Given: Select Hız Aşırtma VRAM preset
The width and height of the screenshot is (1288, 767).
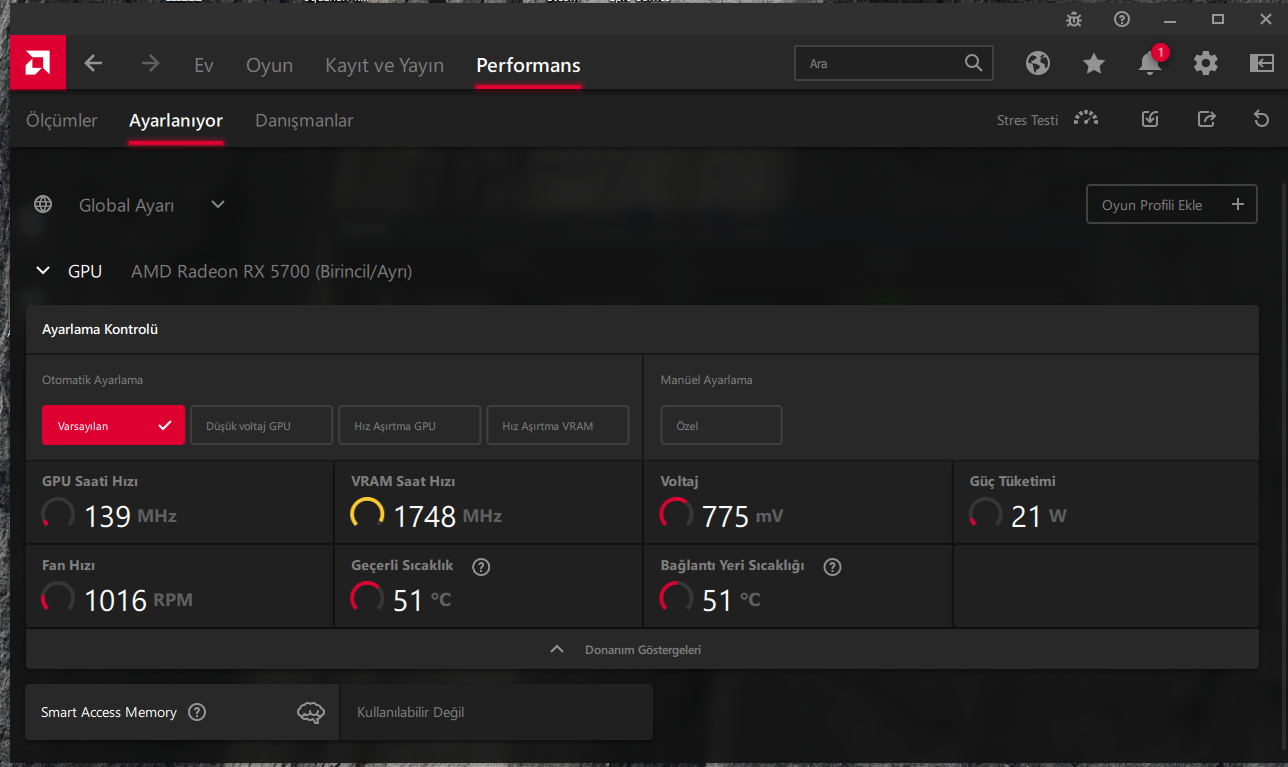Looking at the screenshot, I should [558, 425].
